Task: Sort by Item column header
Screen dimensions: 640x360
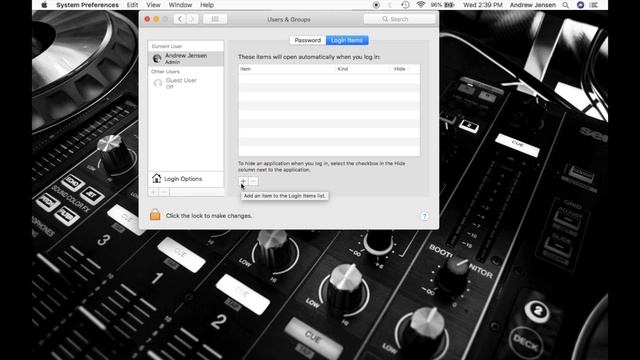Action: click(287, 69)
